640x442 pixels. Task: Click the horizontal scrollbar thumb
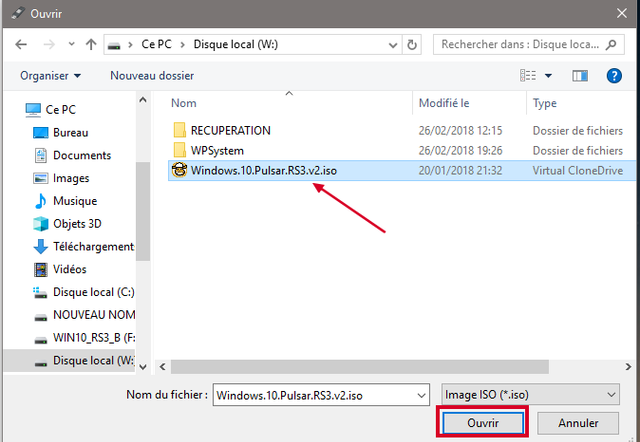360,366
